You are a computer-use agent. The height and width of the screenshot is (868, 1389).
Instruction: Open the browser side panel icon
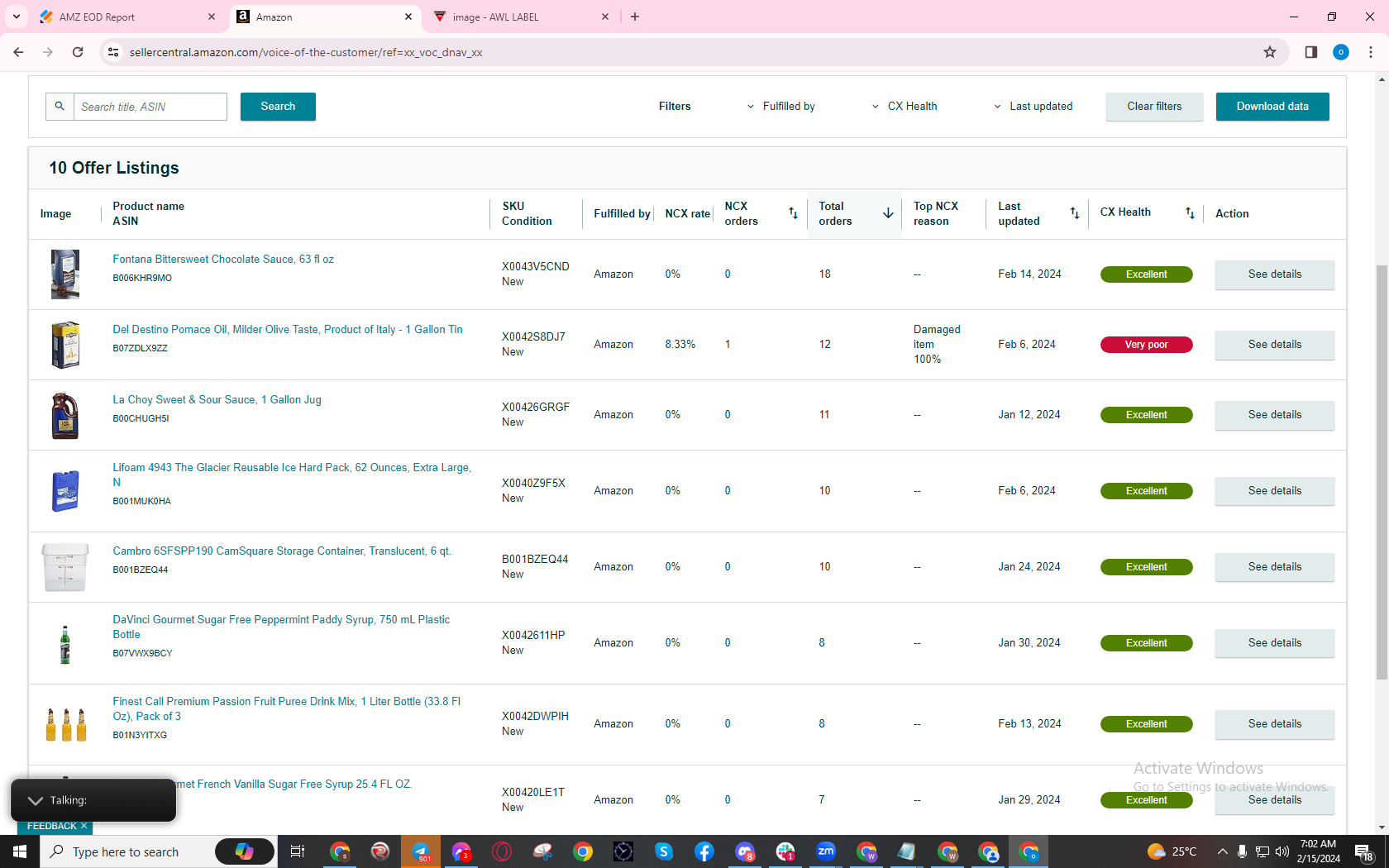1311,52
